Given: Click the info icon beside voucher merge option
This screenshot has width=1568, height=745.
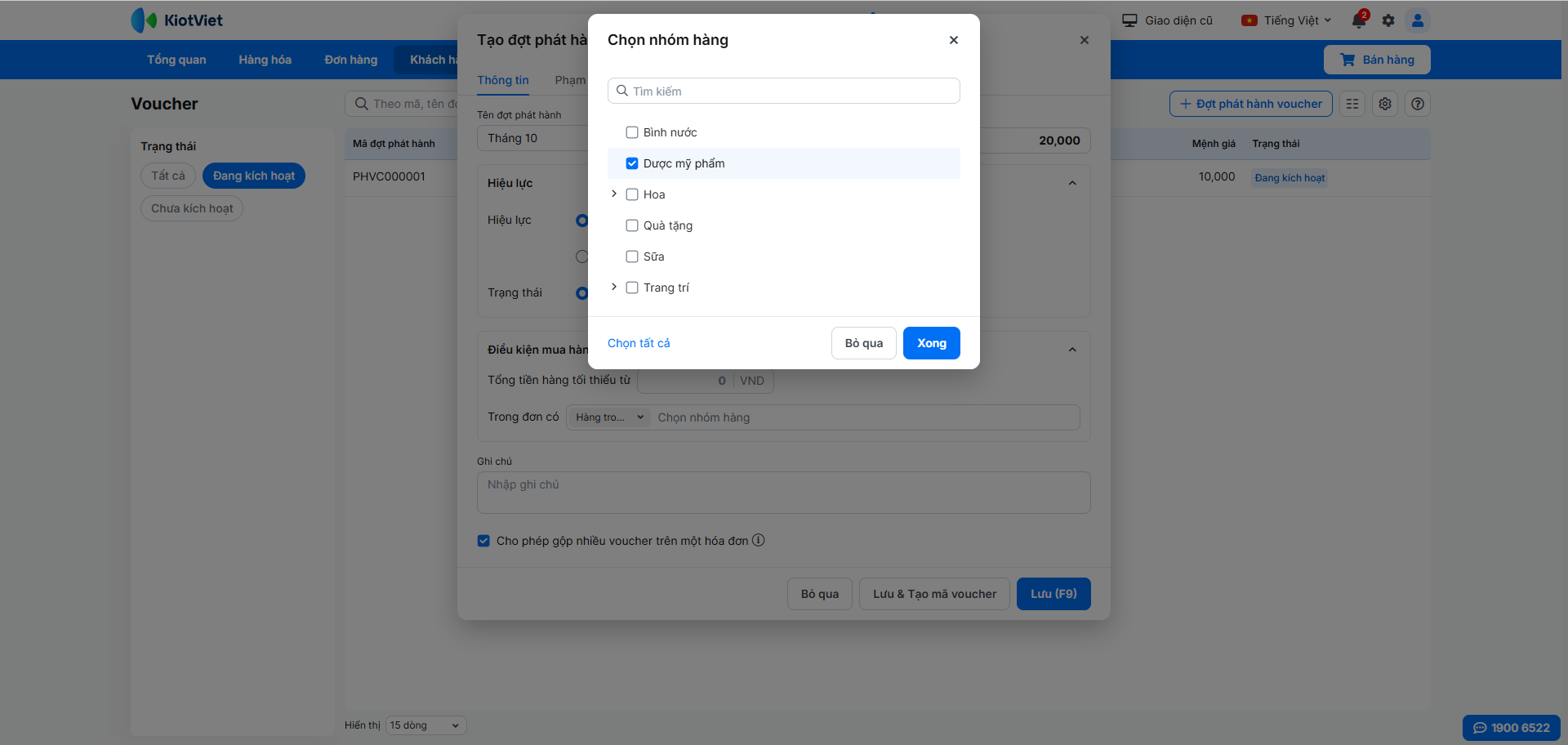Looking at the screenshot, I should coord(759,540).
